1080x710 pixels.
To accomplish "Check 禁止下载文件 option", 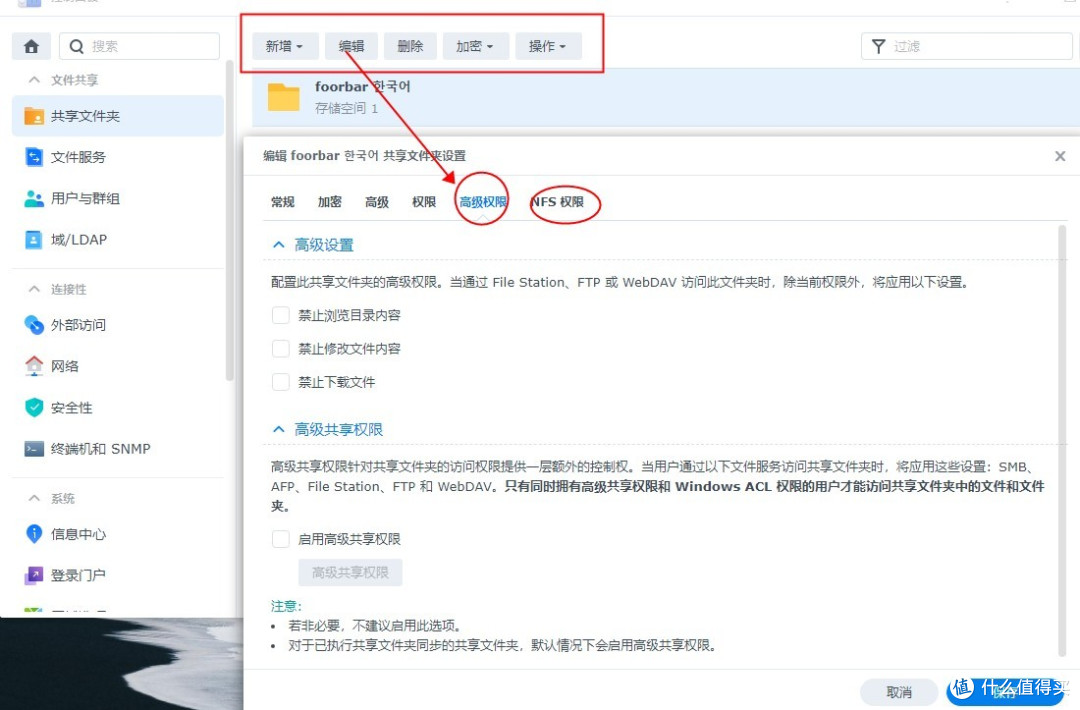I will (280, 381).
